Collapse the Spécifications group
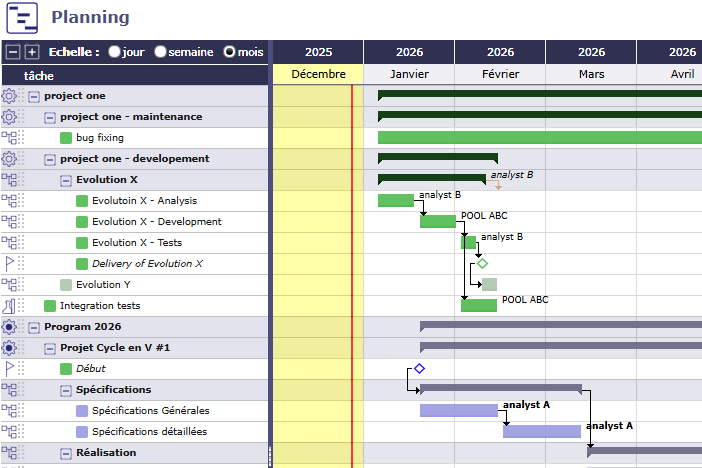Viewport: 702px width, 468px height. click(66, 390)
